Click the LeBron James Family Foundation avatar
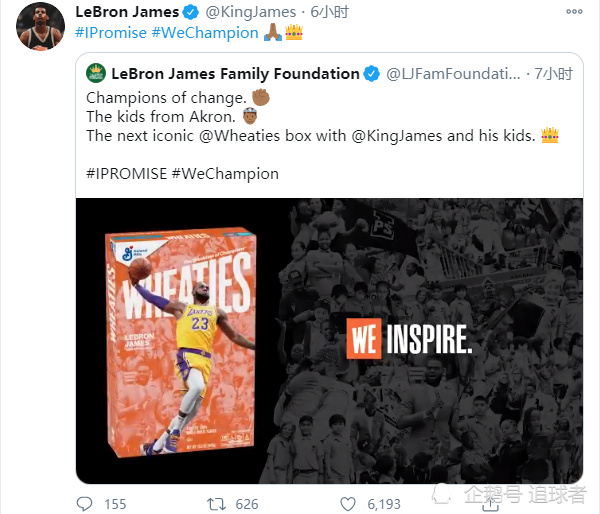This screenshot has height=514, width=600. coord(96,73)
